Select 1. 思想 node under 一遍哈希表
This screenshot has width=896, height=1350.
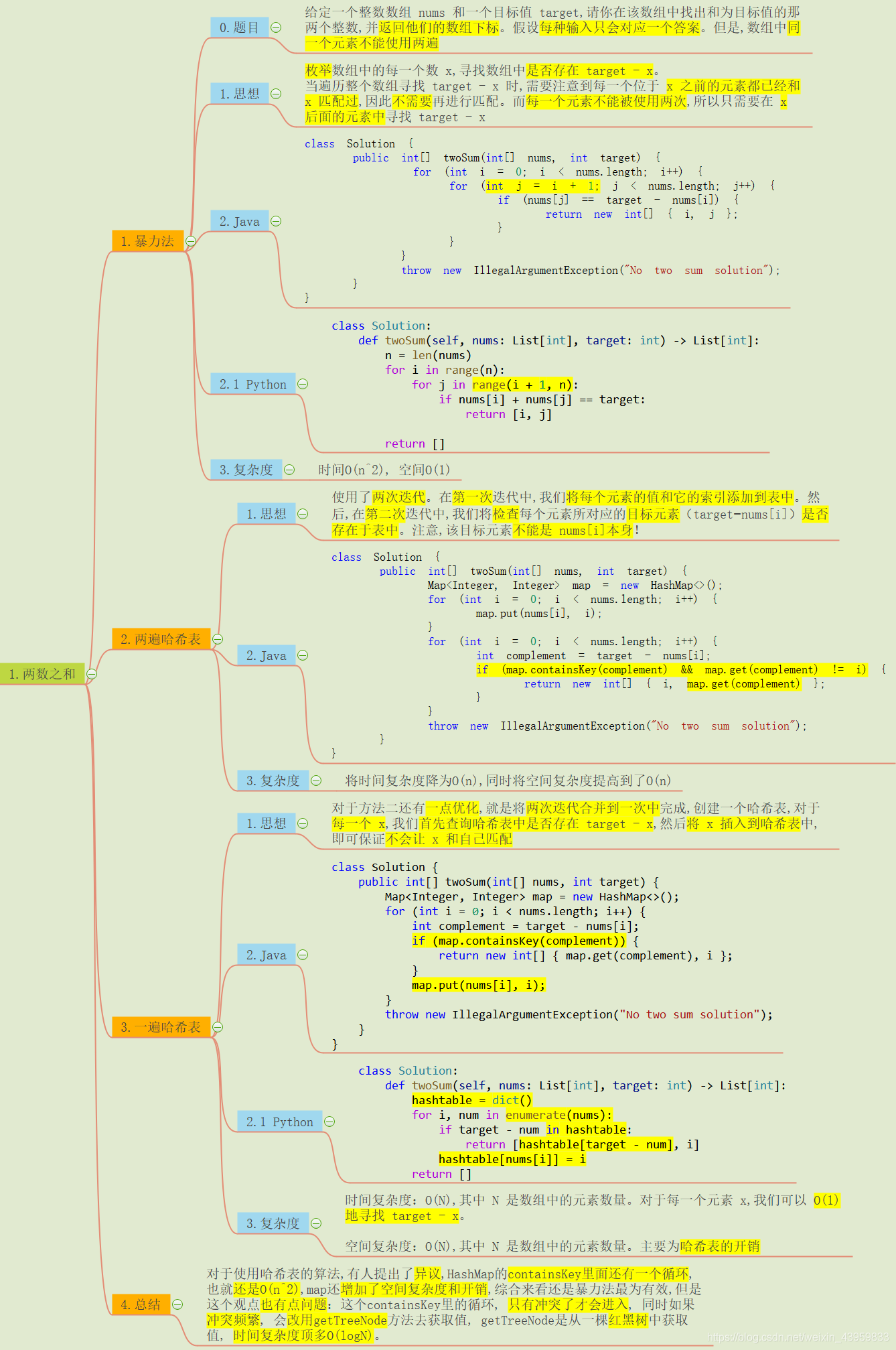pyautogui.click(x=266, y=823)
